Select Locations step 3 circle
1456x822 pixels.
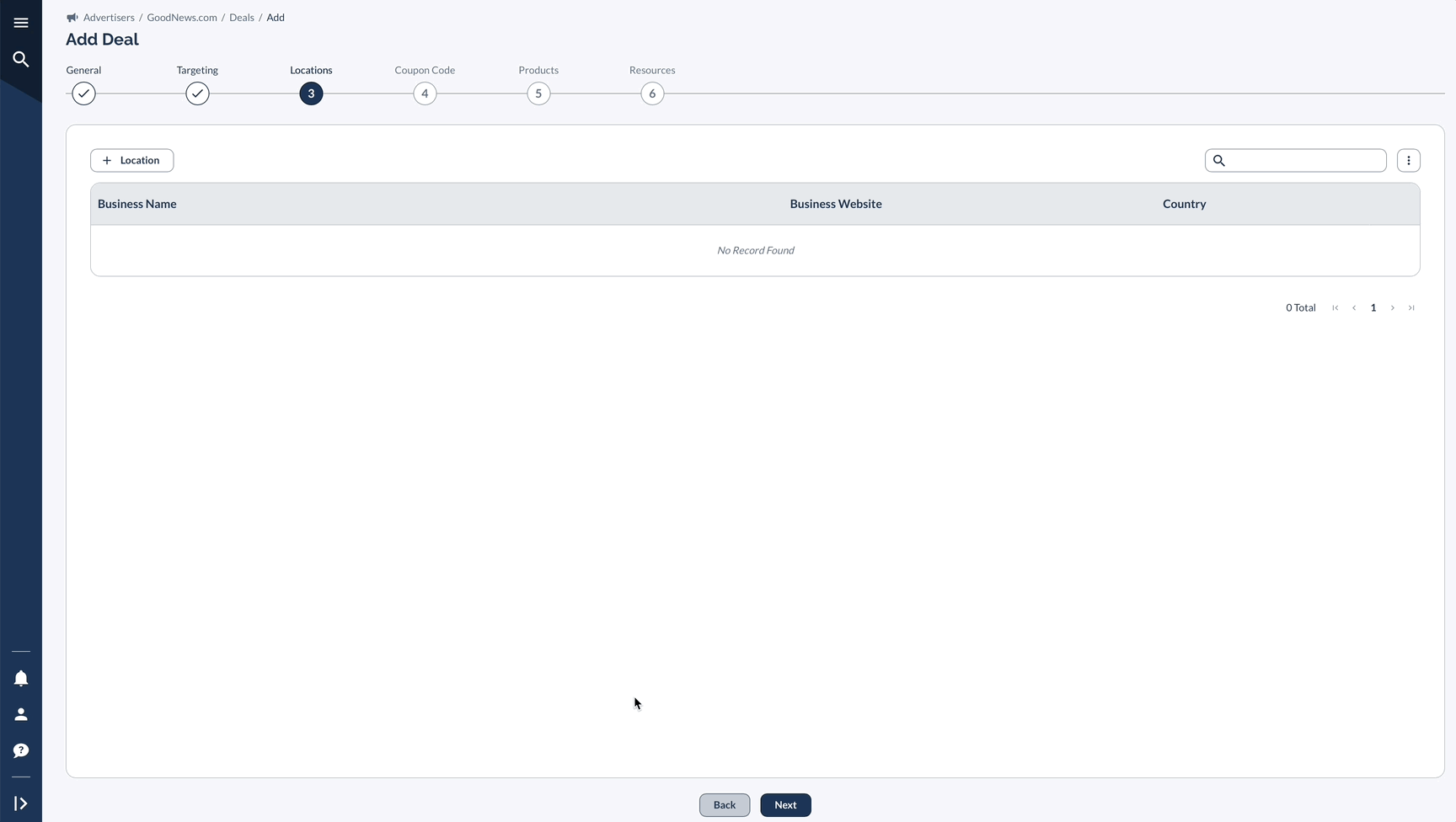[311, 93]
